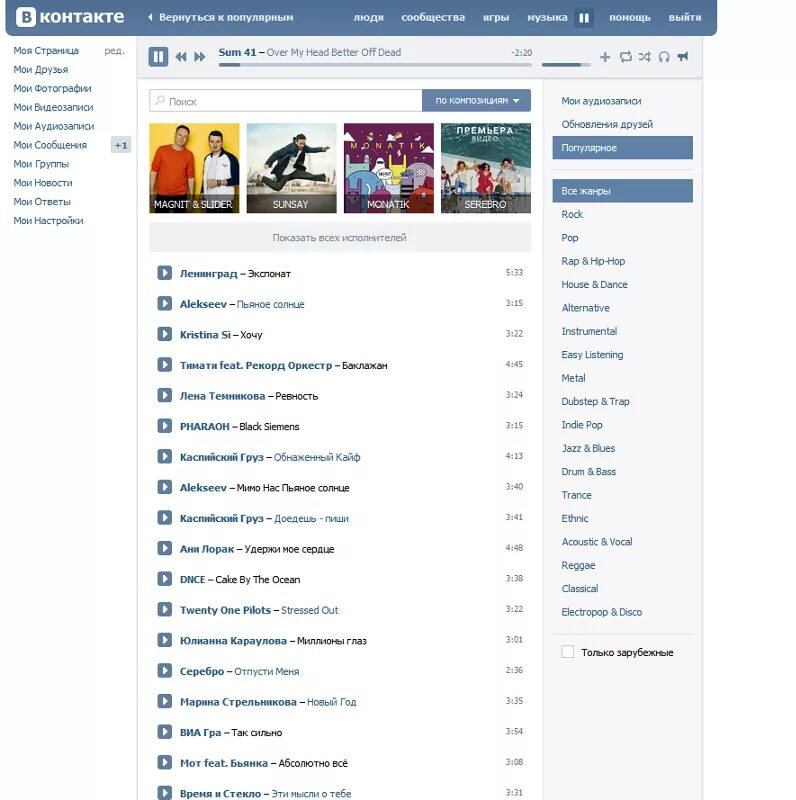The image size is (796, 800).
Task: Play Тимати feat. Рекорд Оркестр – Баклажан
Action: point(164,364)
